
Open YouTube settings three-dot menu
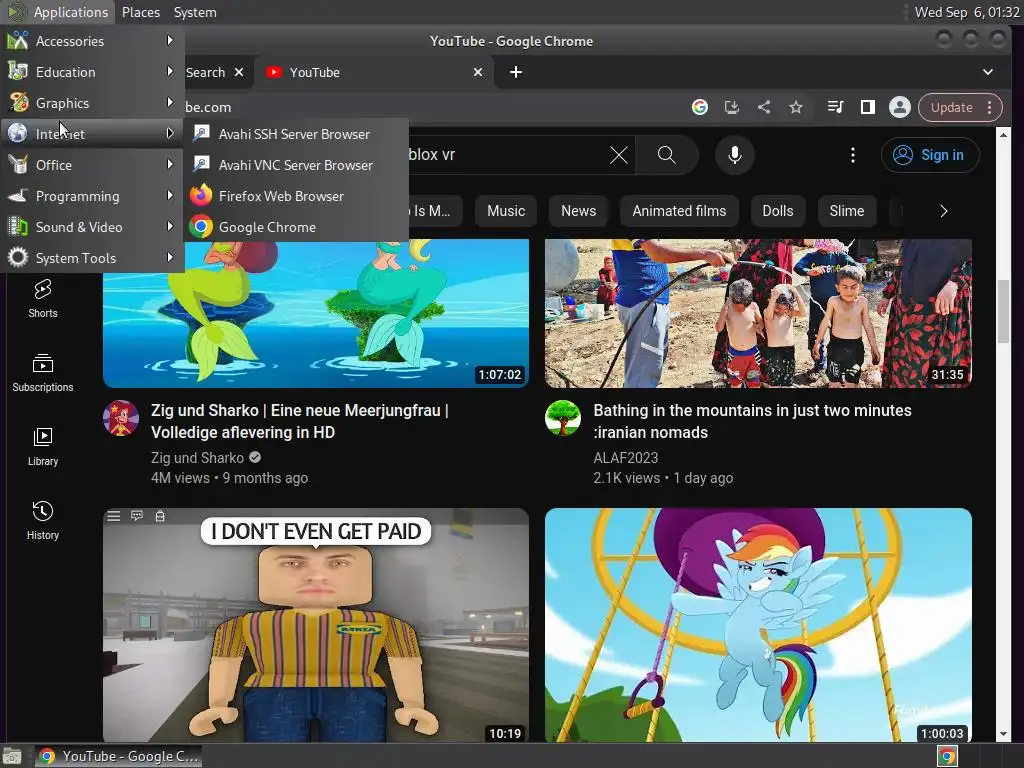click(852, 155)
